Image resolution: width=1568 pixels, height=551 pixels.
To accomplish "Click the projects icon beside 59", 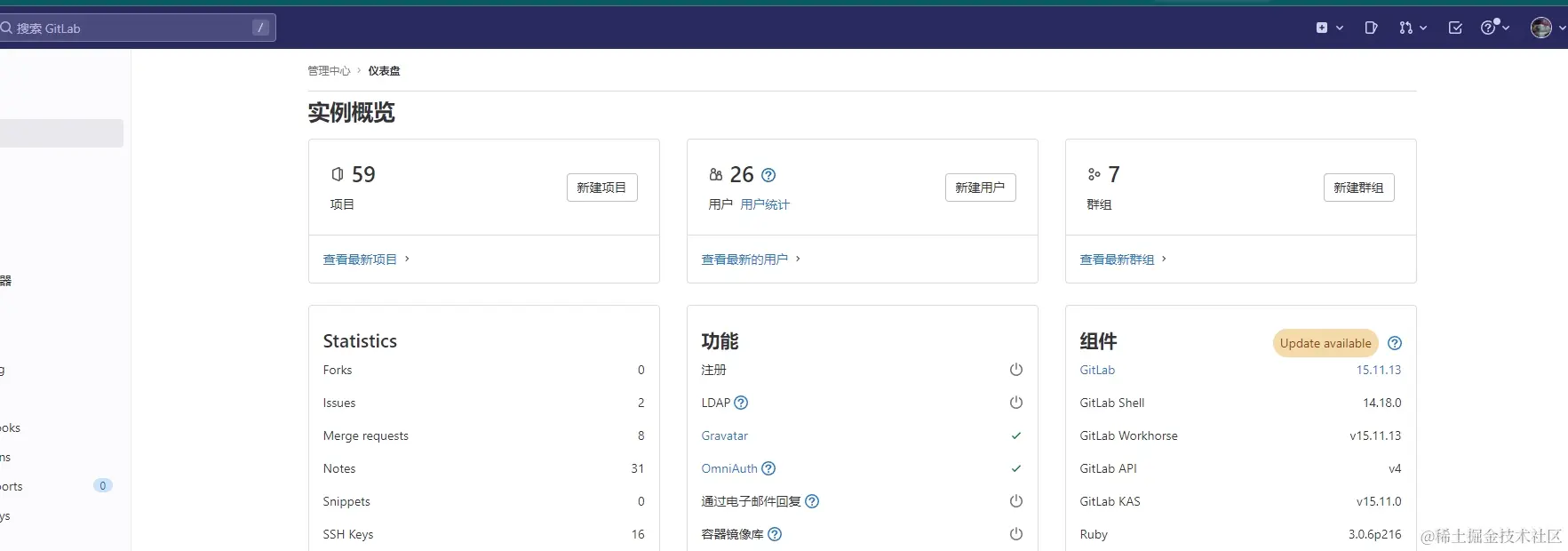I will pos(338,174).
